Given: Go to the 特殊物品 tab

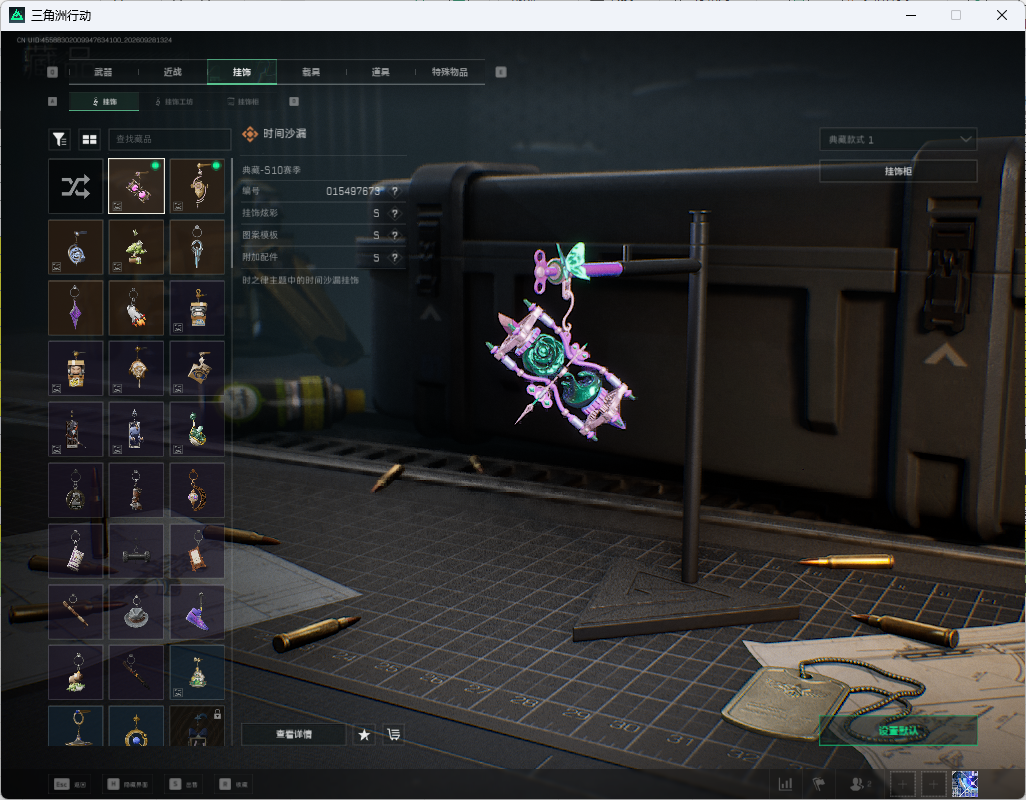Looking at the screenshot, I should (450, 72).
